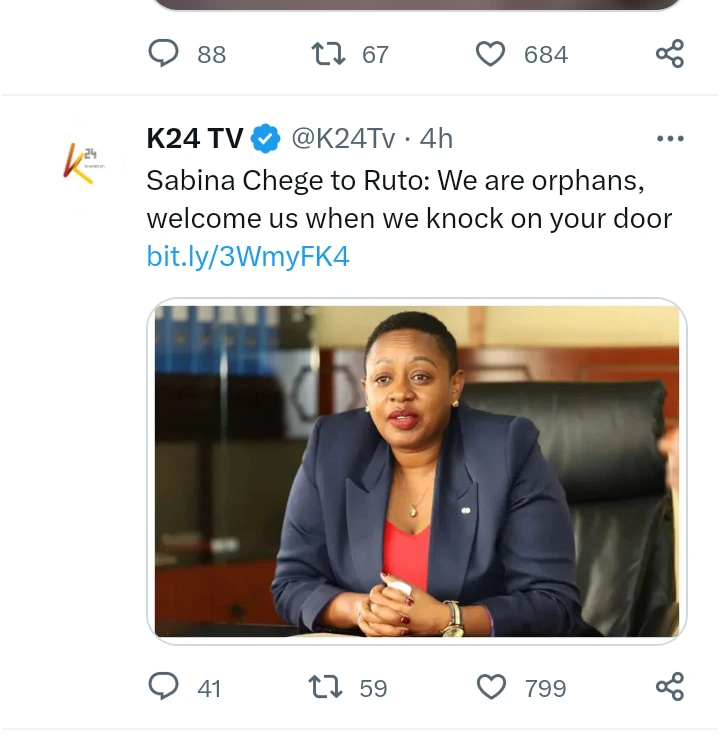The width and height of the screenshot is (720, 745).
Task: Reply to the K24 TV tweet
Action: tap(163, 687)
